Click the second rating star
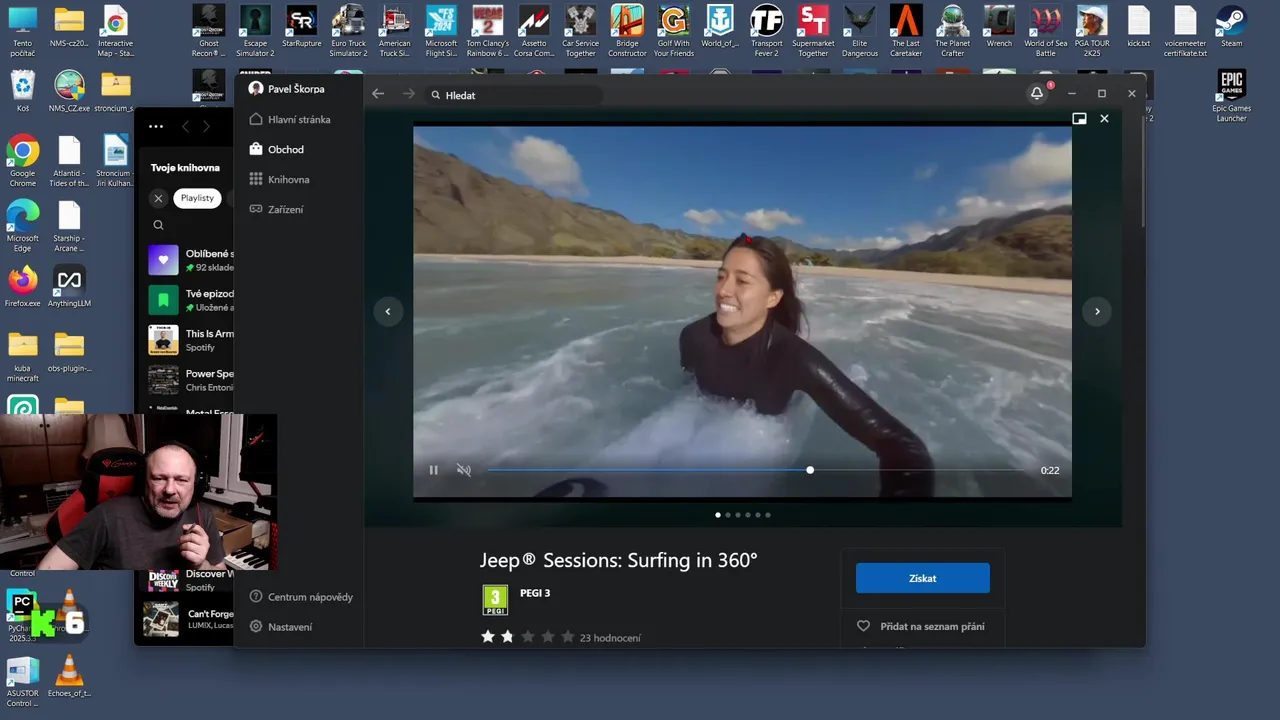Viewport: 1280px width, 720px height. 507,637
